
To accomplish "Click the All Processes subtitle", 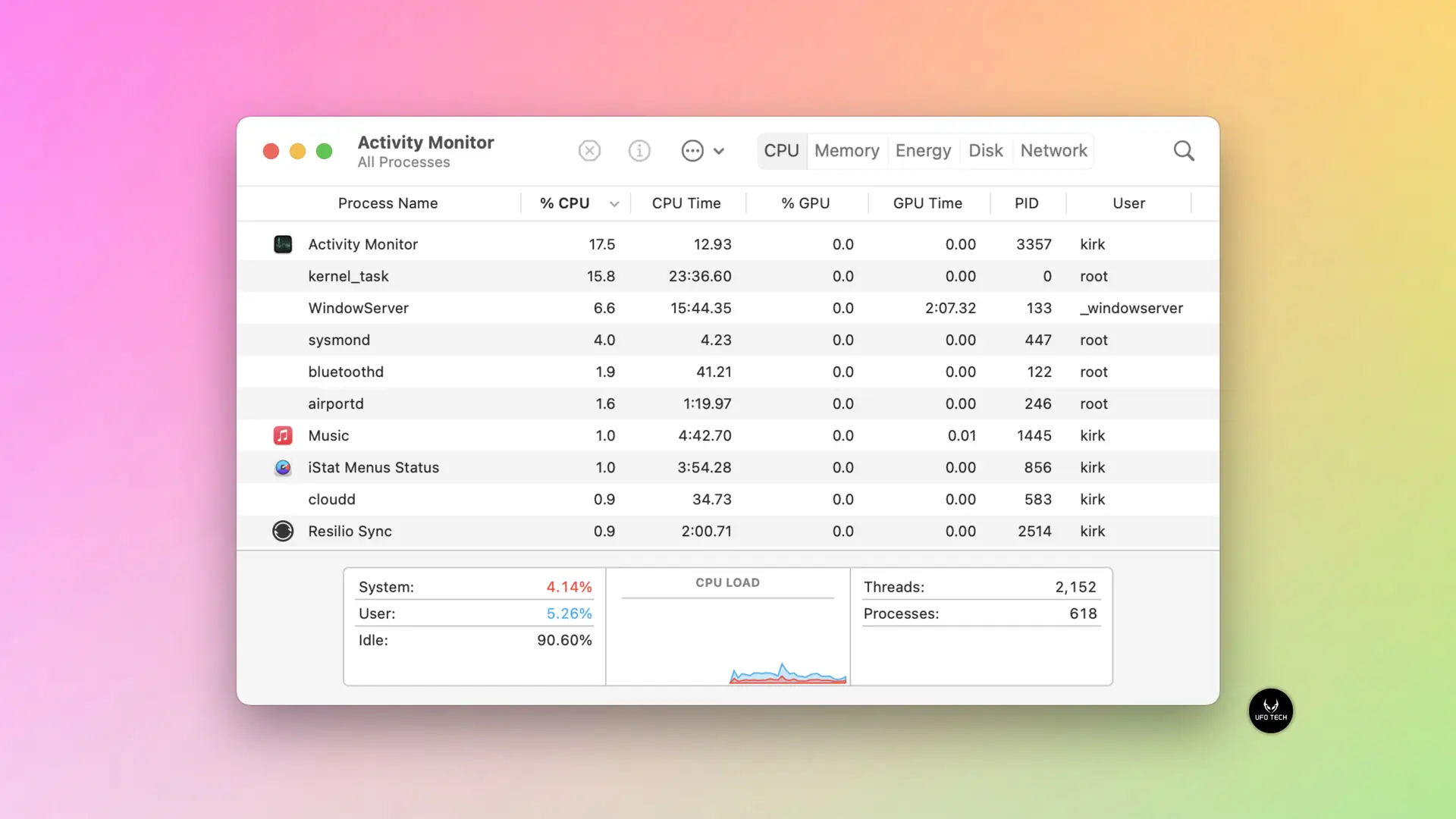I will coord(403,162).
